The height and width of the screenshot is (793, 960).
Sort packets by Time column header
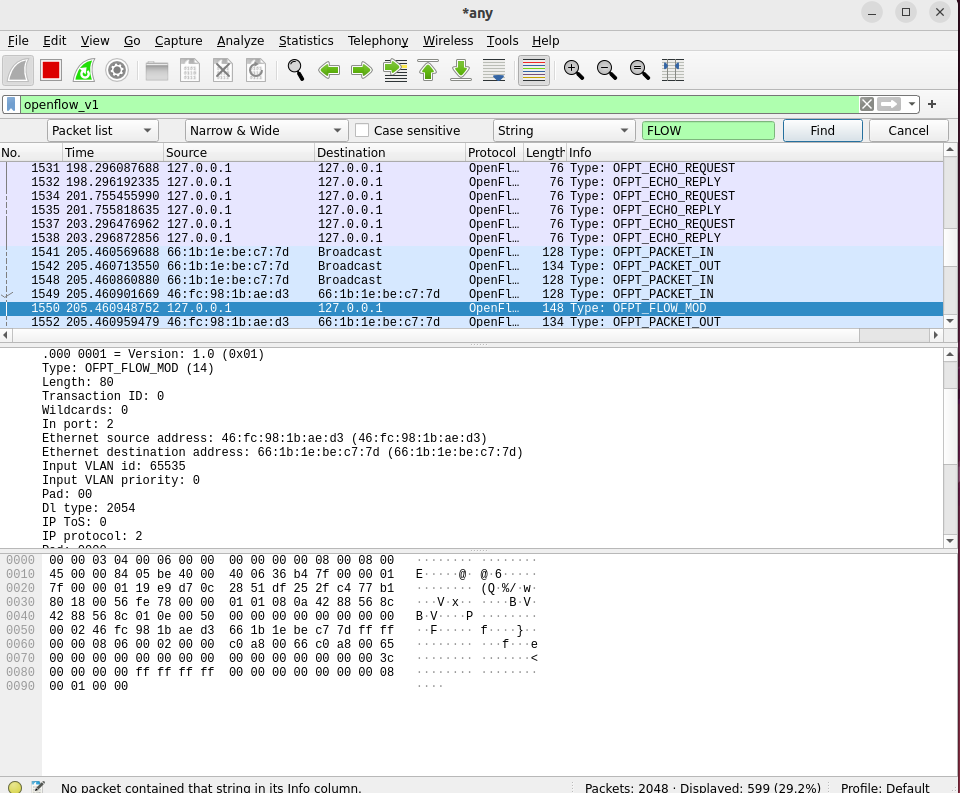113,152
